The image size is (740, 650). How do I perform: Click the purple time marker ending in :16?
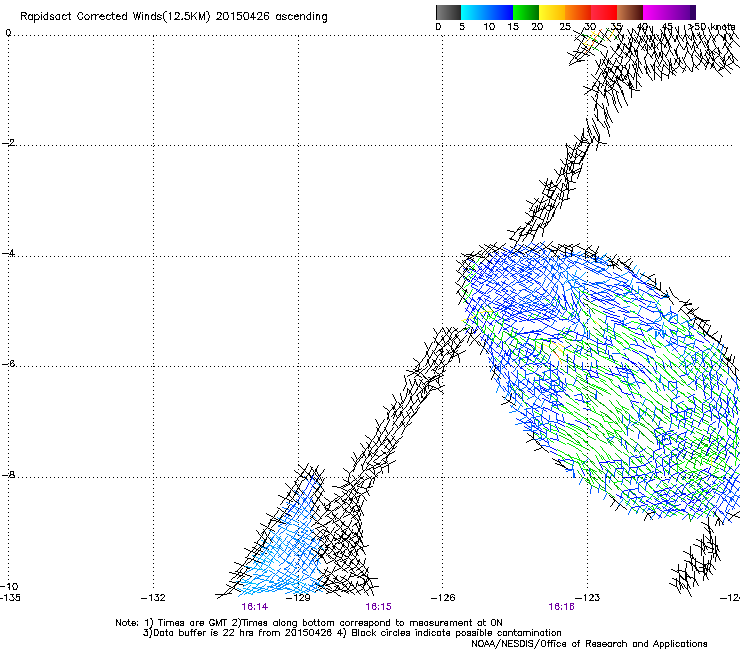(x=561, y=607)
